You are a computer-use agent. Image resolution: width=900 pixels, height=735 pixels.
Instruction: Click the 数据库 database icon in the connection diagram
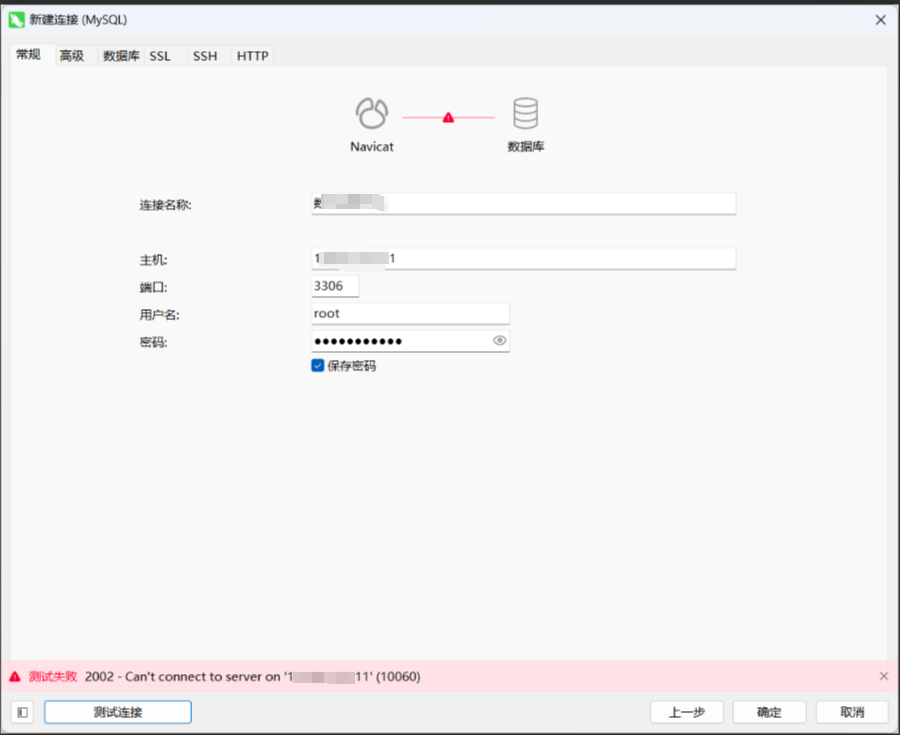pyautogui.click(x=526, y=112)
